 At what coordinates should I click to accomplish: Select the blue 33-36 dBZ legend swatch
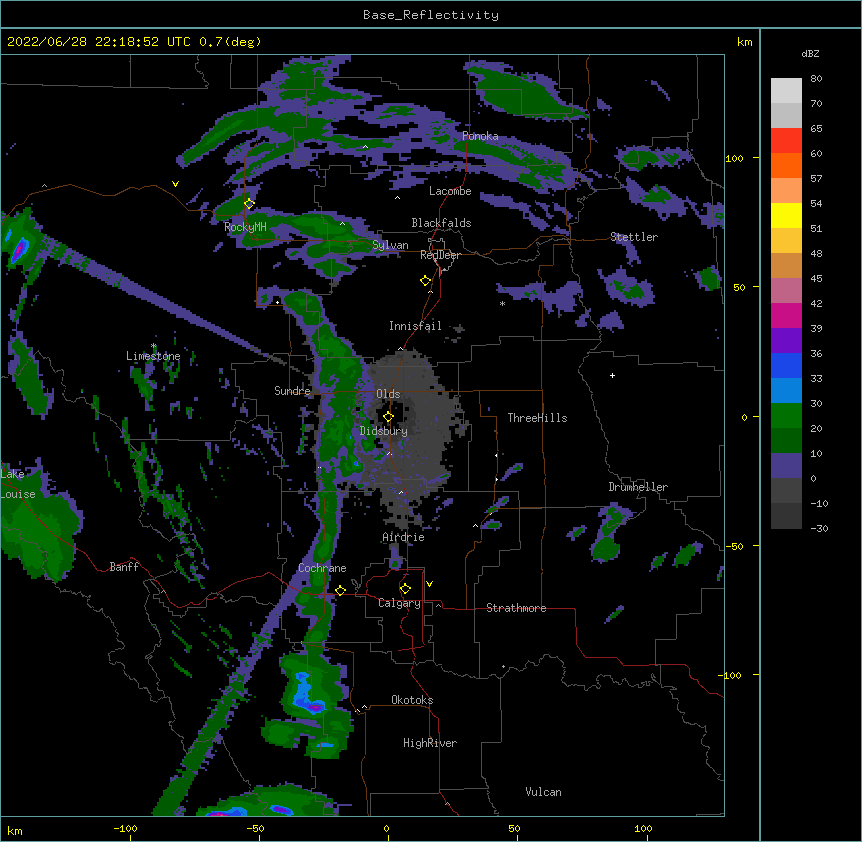click(786, 365)
